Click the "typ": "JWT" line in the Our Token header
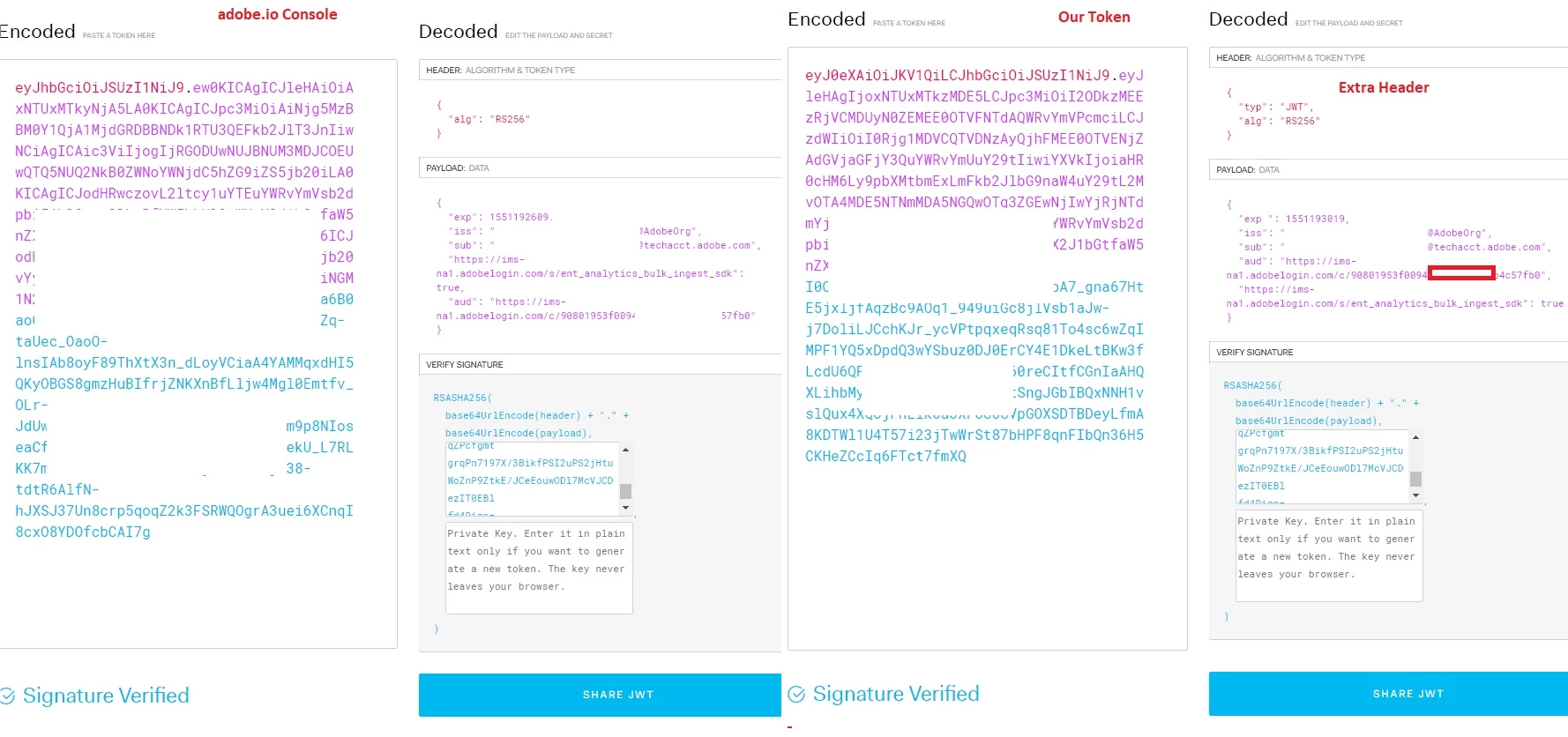Screen dimensions: 1568x737 [x=1275, y=107]
